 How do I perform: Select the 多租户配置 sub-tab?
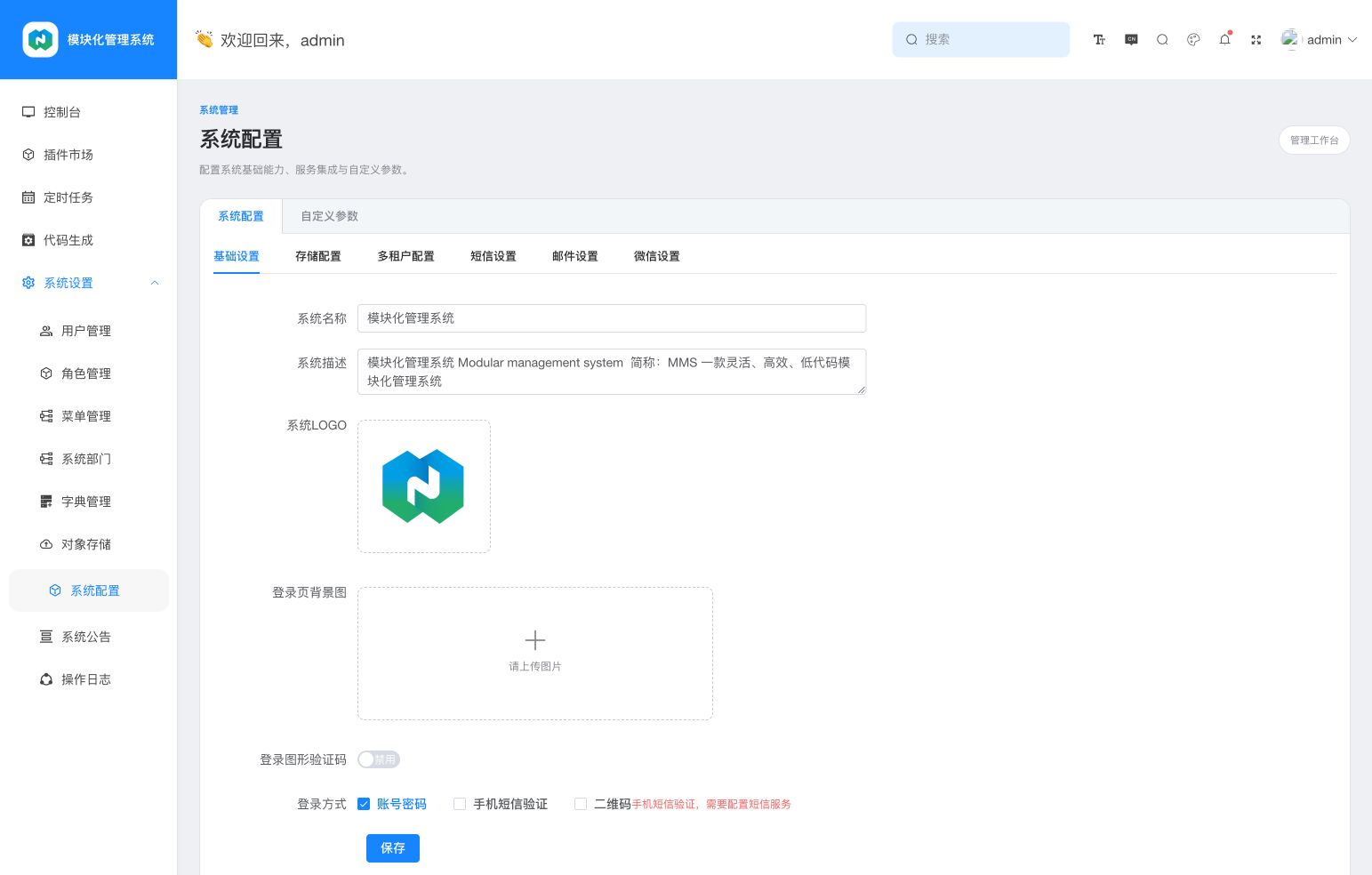coord(405,256)
